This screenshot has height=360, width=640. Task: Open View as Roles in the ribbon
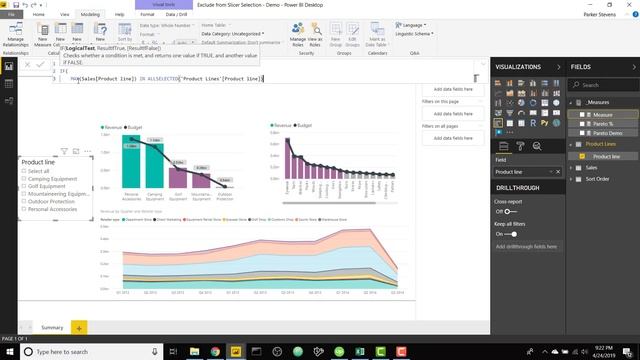tap(315, 34)
